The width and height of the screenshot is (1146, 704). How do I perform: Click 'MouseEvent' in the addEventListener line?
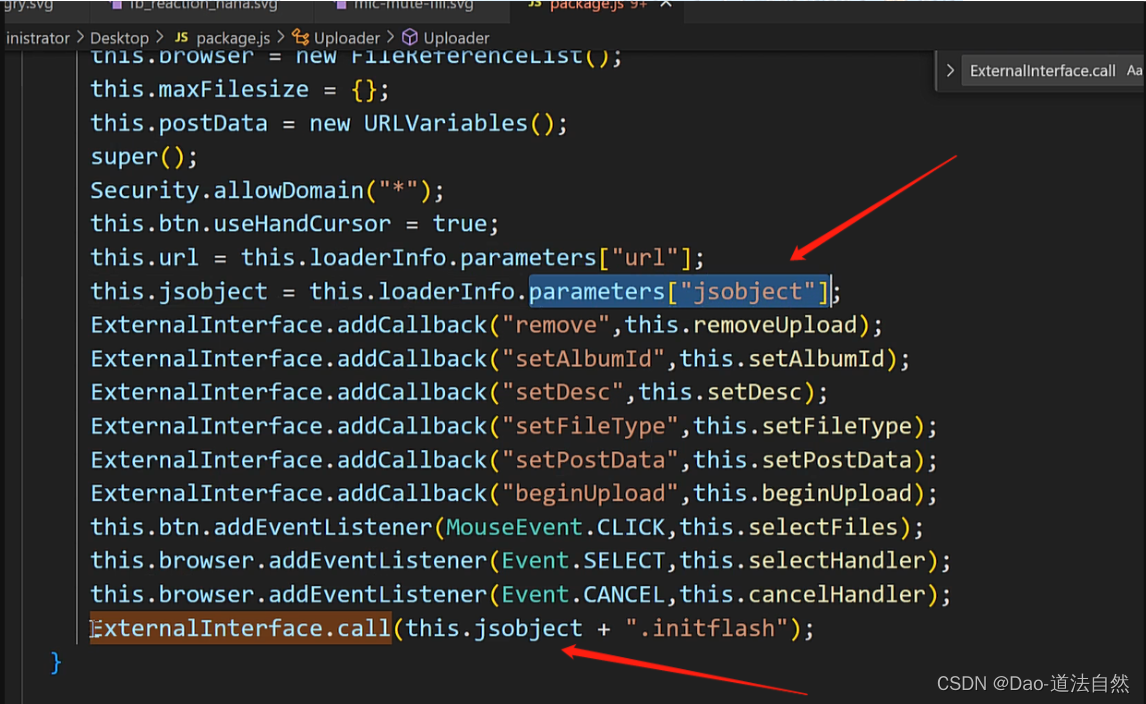coord(514,526)
